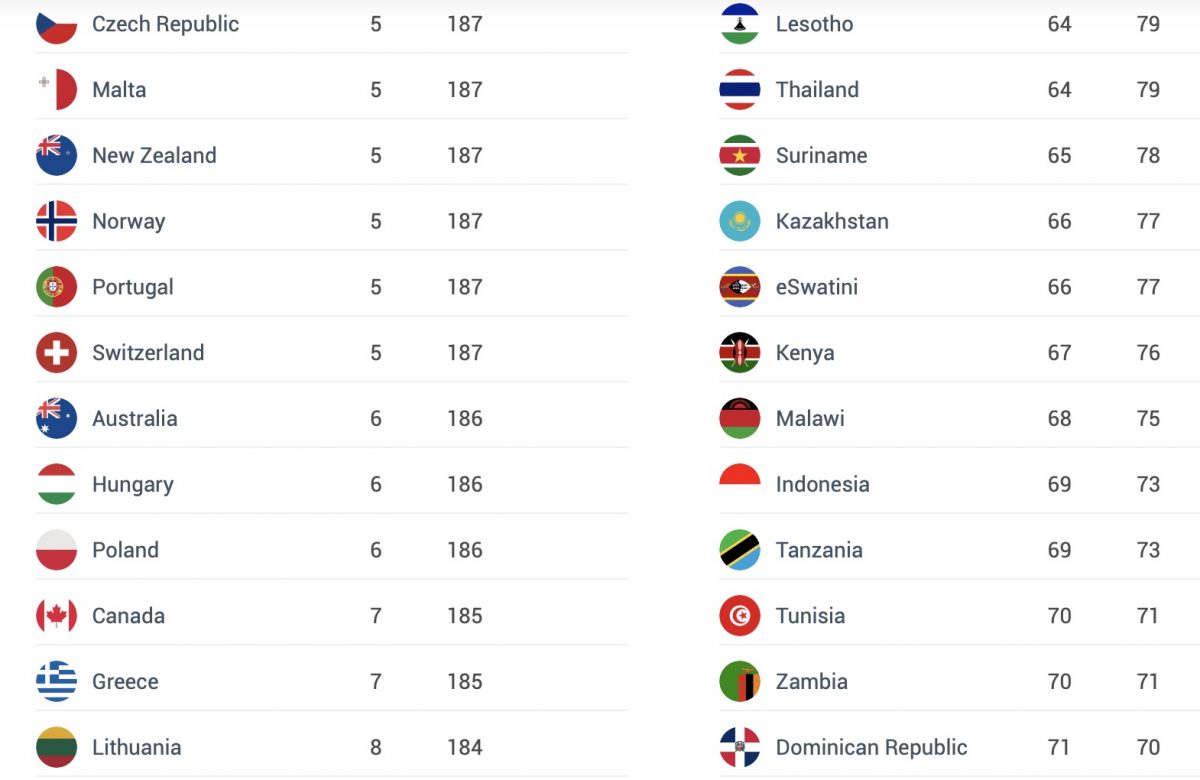This screenshot has height=780, width=1200.
Task: Select the New Zealand flag icon
Action: click(x=56, y=155)
